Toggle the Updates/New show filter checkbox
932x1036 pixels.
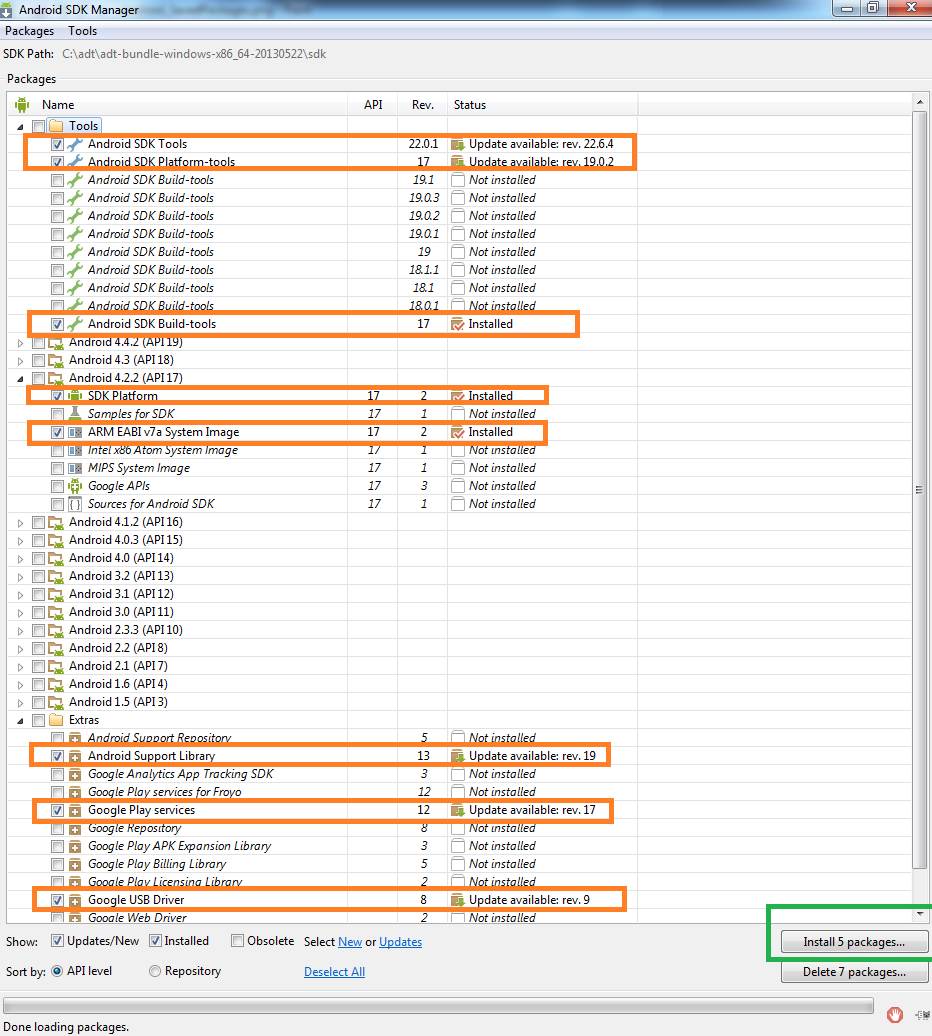point(57,941)
